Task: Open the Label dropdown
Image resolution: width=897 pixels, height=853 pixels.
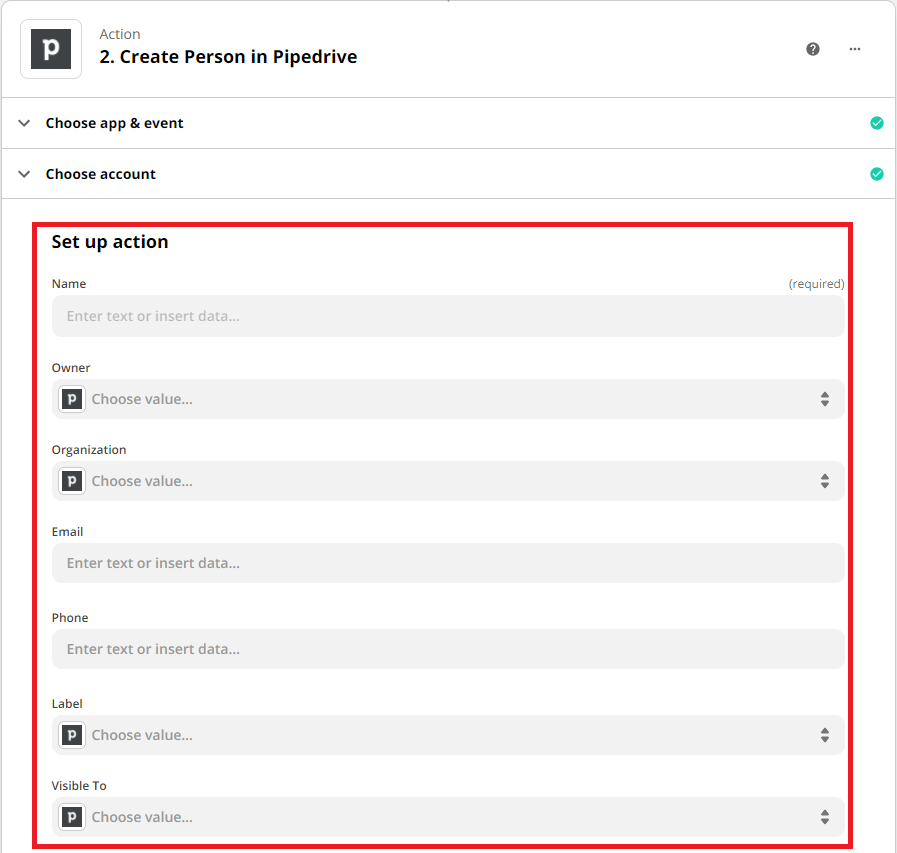Action: coord(448,735)
